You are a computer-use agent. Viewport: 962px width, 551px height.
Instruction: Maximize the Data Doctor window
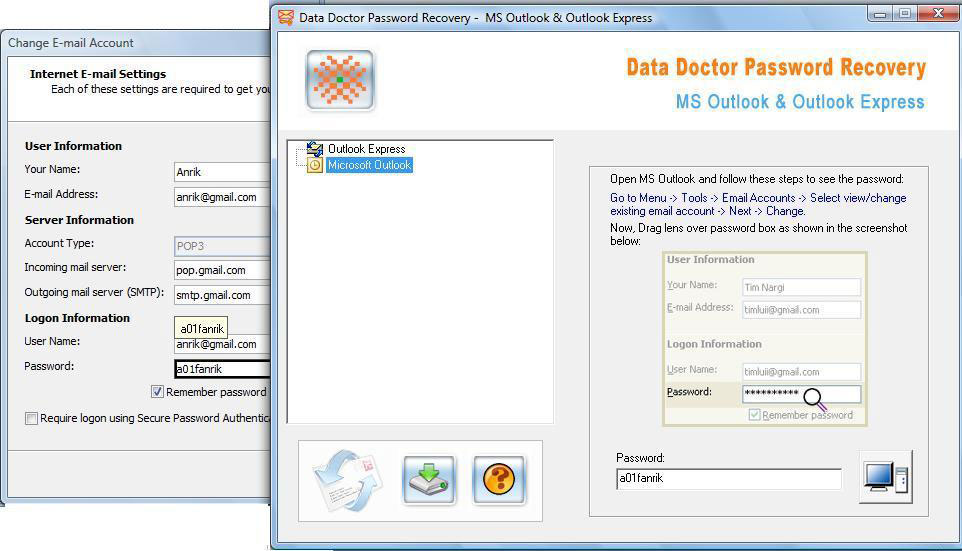coord(904,13)
